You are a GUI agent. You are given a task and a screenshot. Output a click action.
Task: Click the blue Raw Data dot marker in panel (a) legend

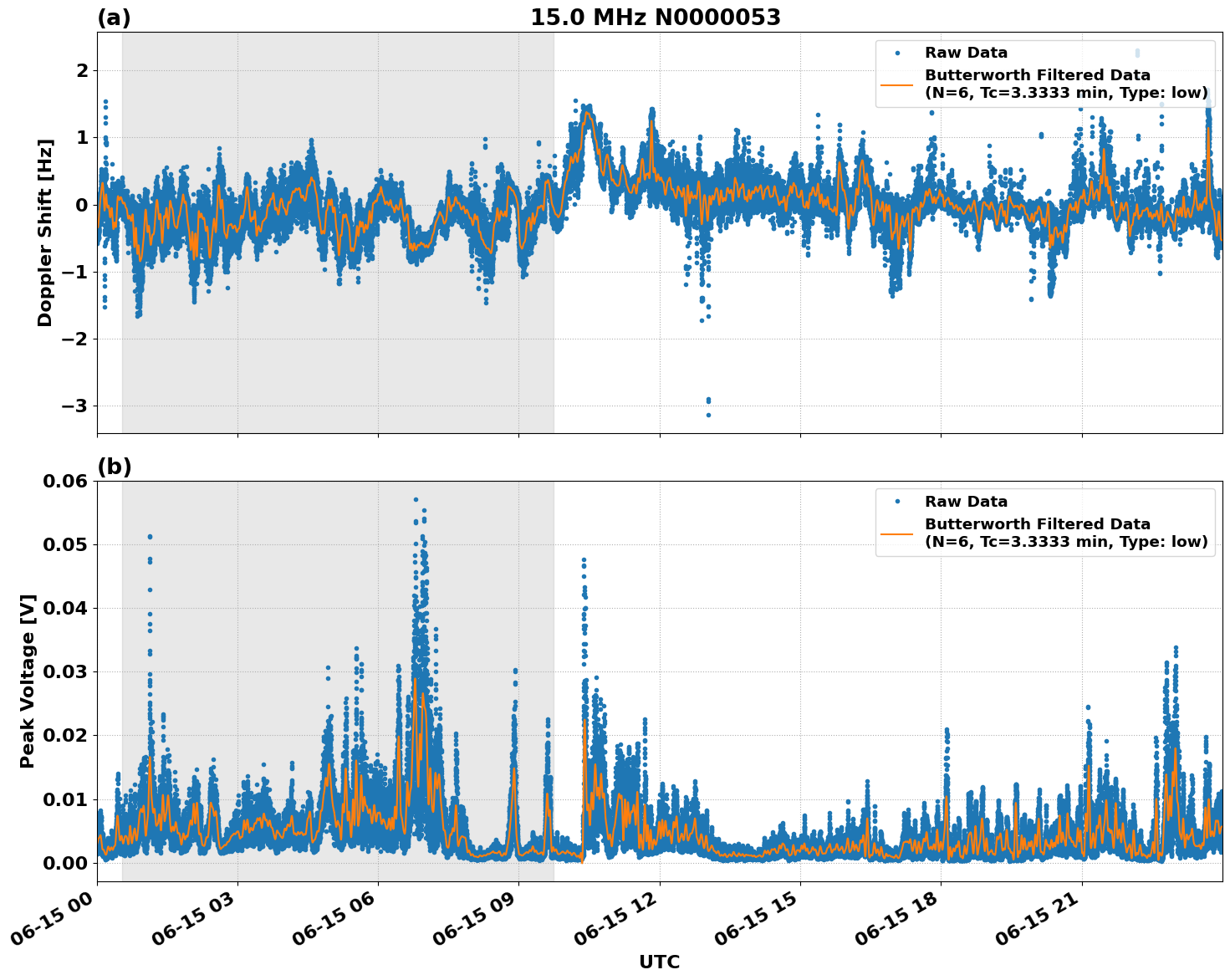coord(896,53)
